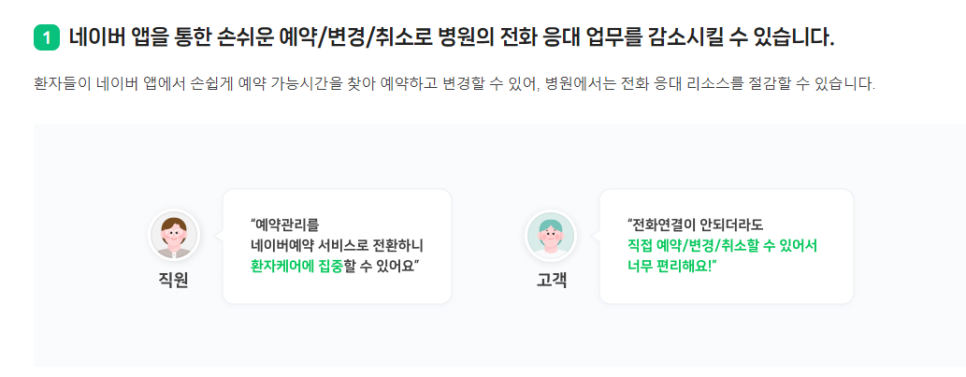
Task: Click the 예약관리를 line in staff quote
Action: point(285,224)
